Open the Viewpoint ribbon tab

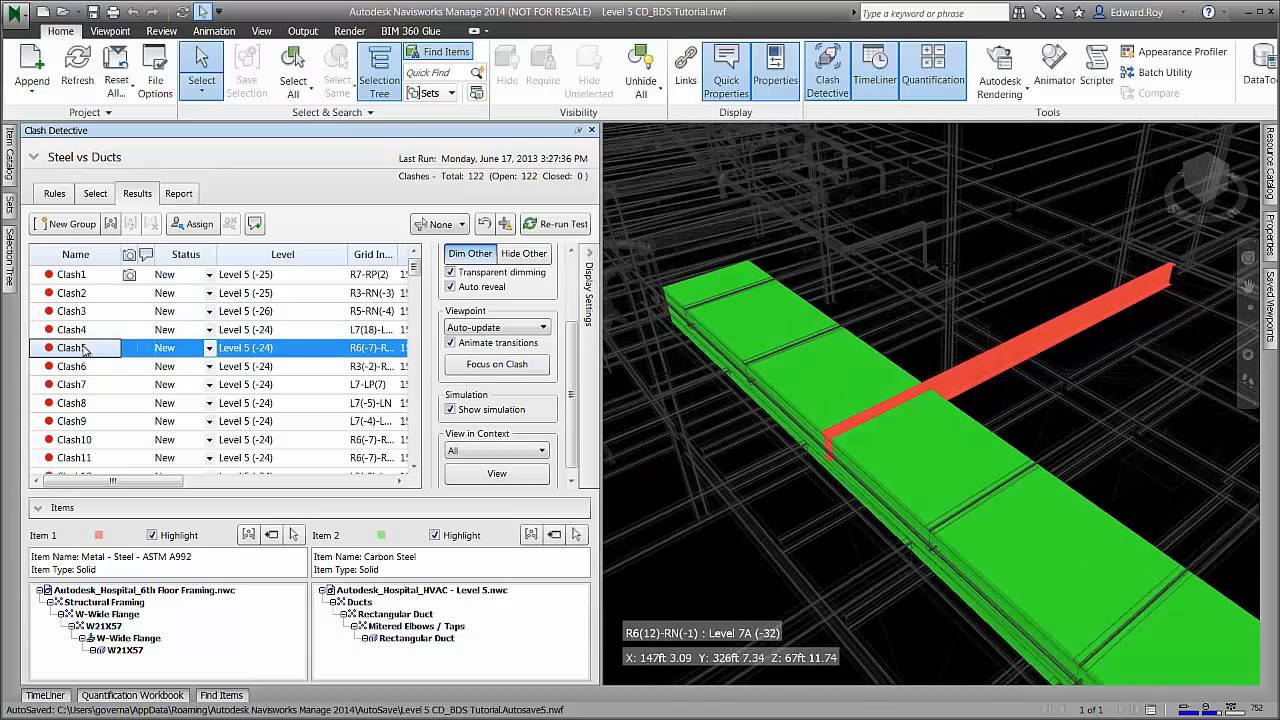[110, 31]
